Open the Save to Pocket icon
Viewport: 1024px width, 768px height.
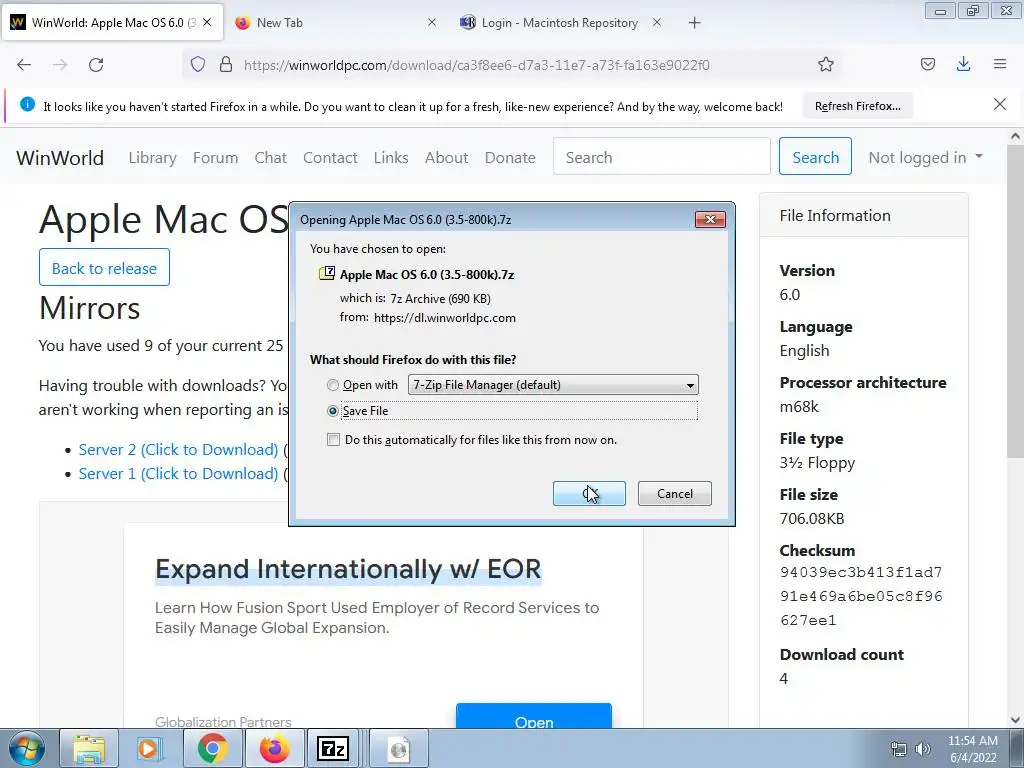927,64
